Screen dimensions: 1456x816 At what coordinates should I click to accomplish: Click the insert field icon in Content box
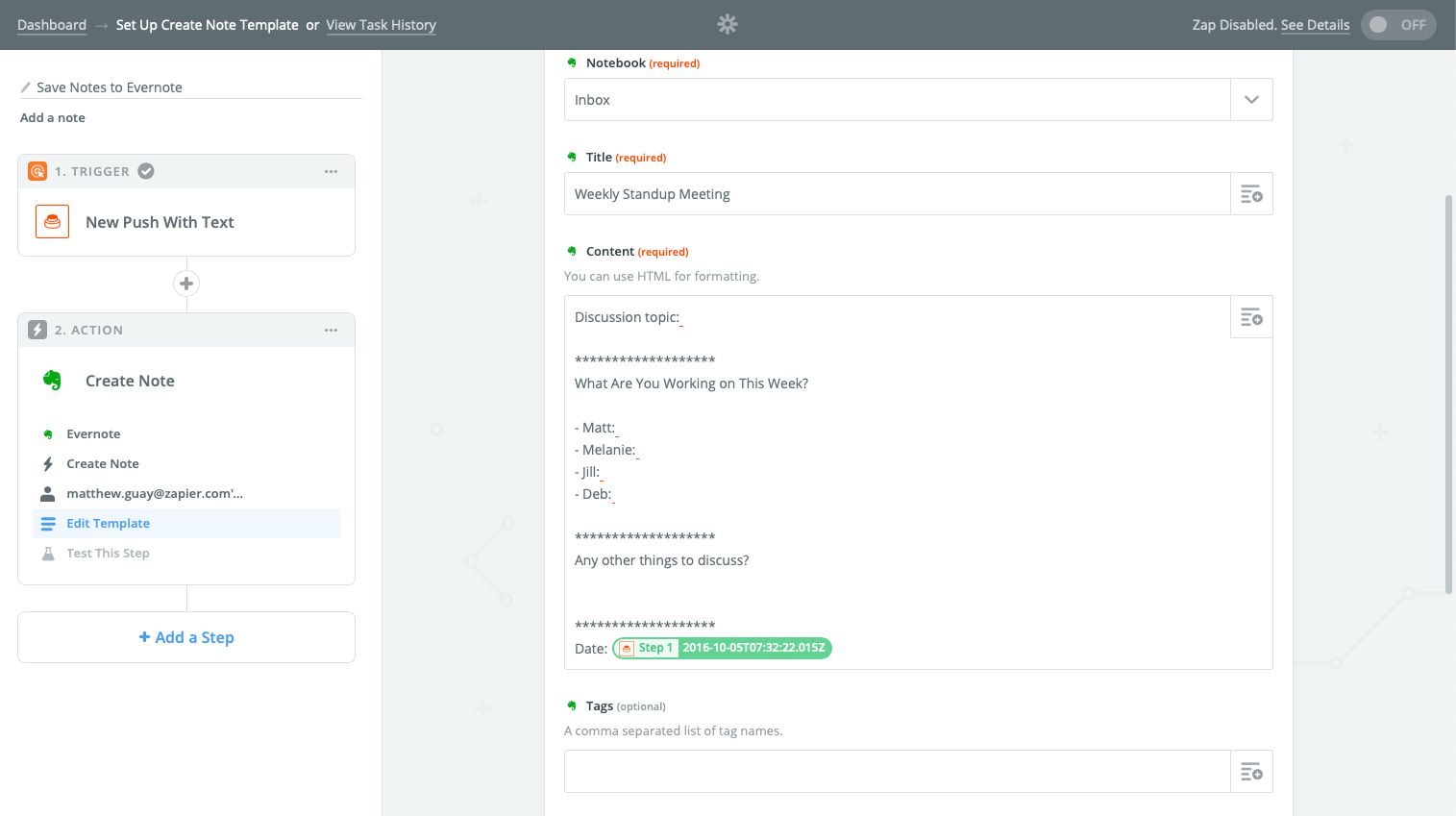[x=1251, y=317]
